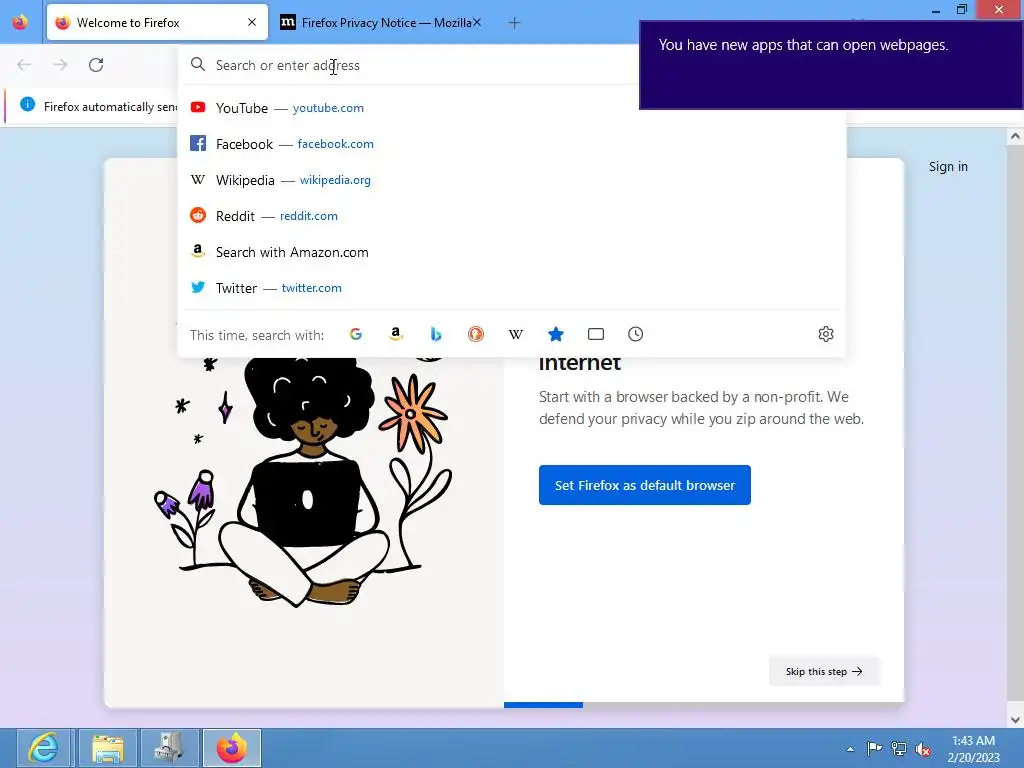The image size is (1024, 768).
Task: Switch to Welcome to Firefox tab
Action: (x=157, y=22)
